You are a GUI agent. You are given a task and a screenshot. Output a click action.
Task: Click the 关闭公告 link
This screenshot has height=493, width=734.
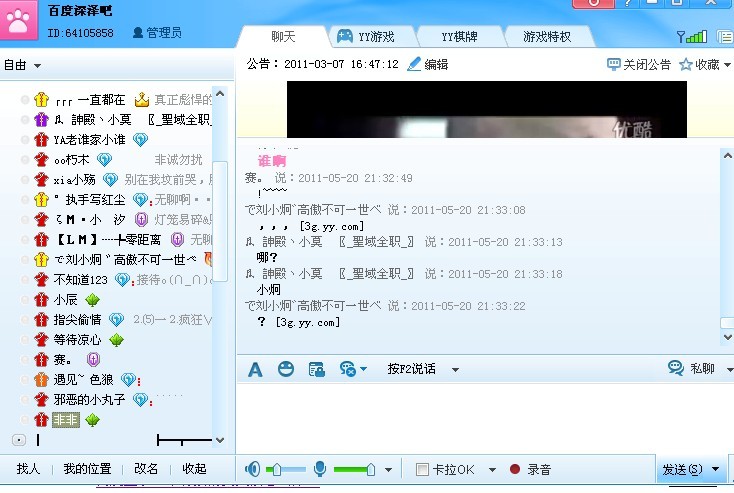[x=647, y=65]
